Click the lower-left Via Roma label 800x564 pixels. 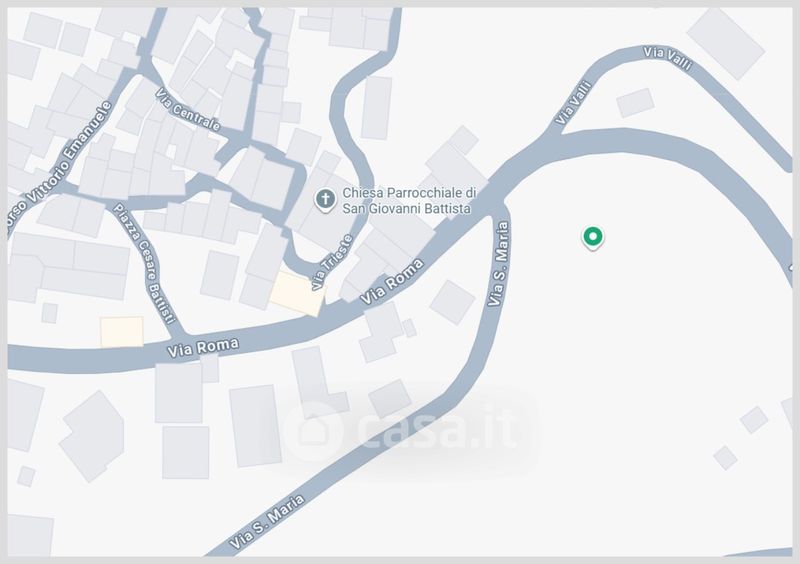[x=203, y=348]
